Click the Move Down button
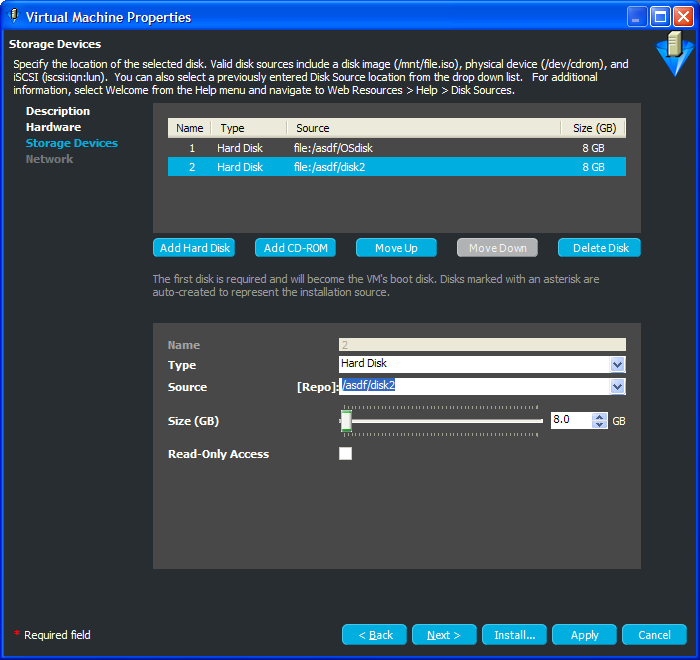Image resolution: width=700 pixels, height=660 pixels. 497,248
